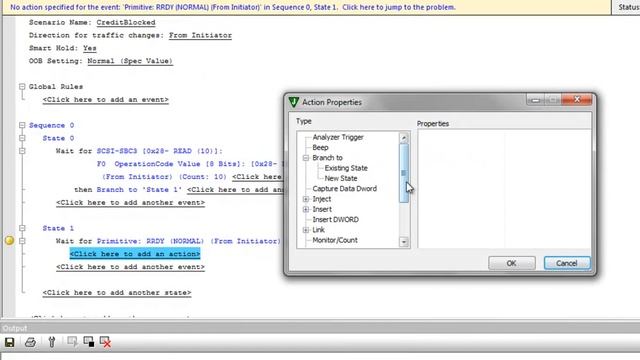
Task: Click the Save icon in Output toolbar
Action: tap(9, 342)
